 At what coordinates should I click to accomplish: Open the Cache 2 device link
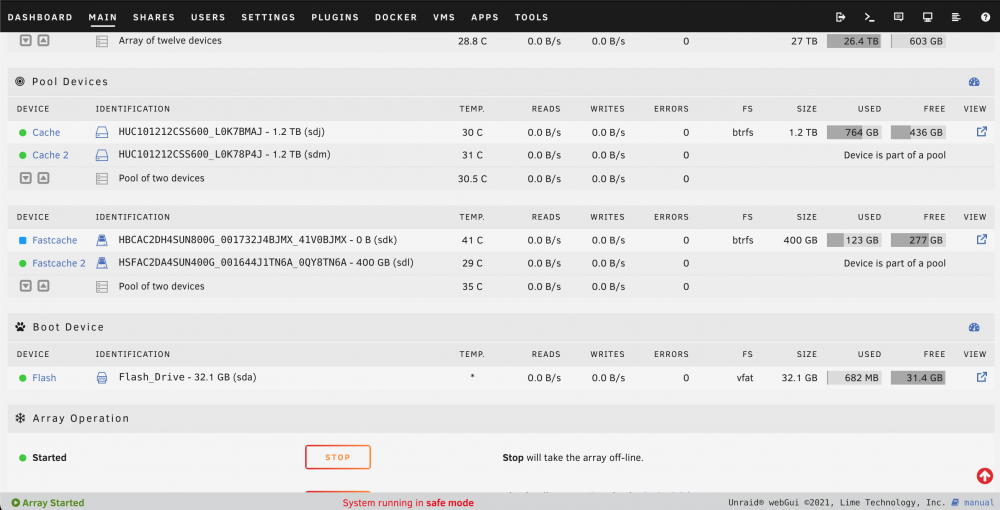pos(50,155)
